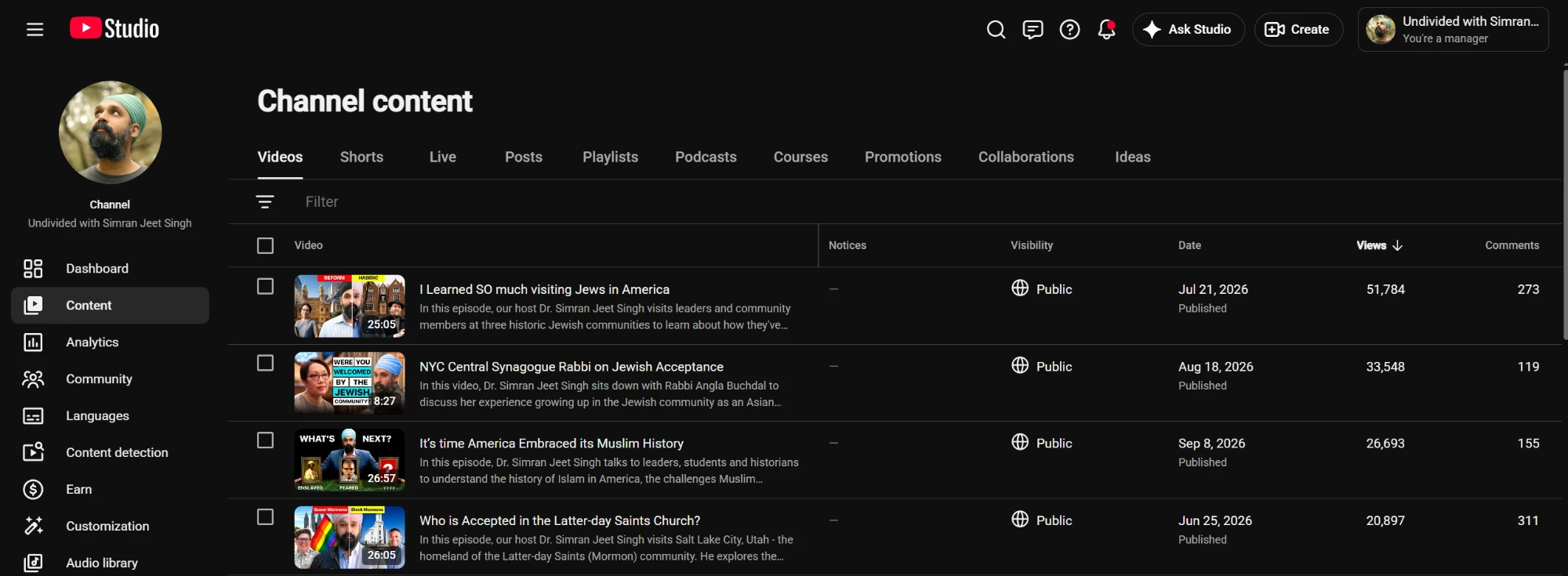Open the Podcasts tab
1568x576 pixels.
(x=706, y=158)
